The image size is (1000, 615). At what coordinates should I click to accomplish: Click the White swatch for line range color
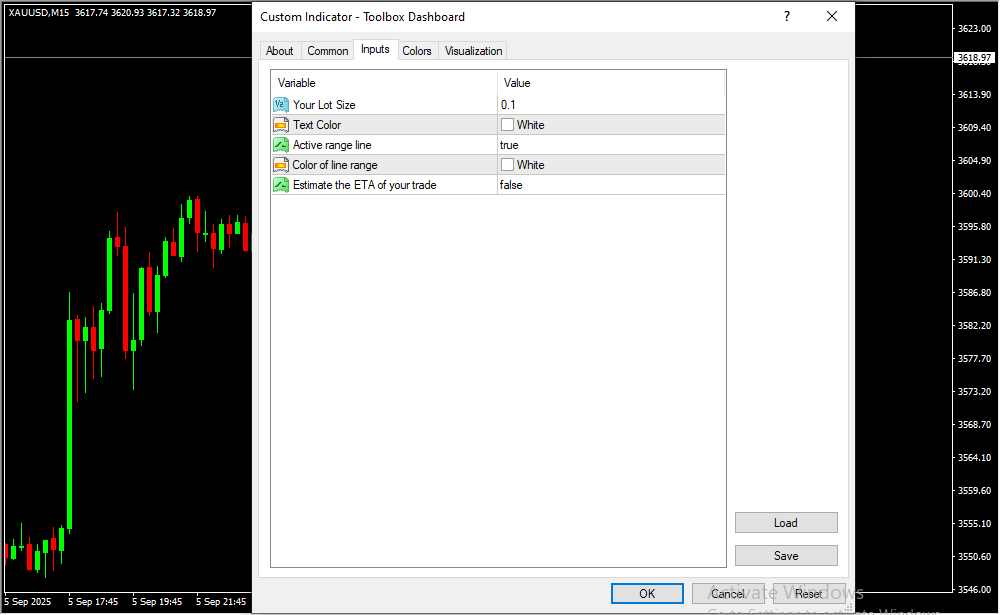click(508, 165)
